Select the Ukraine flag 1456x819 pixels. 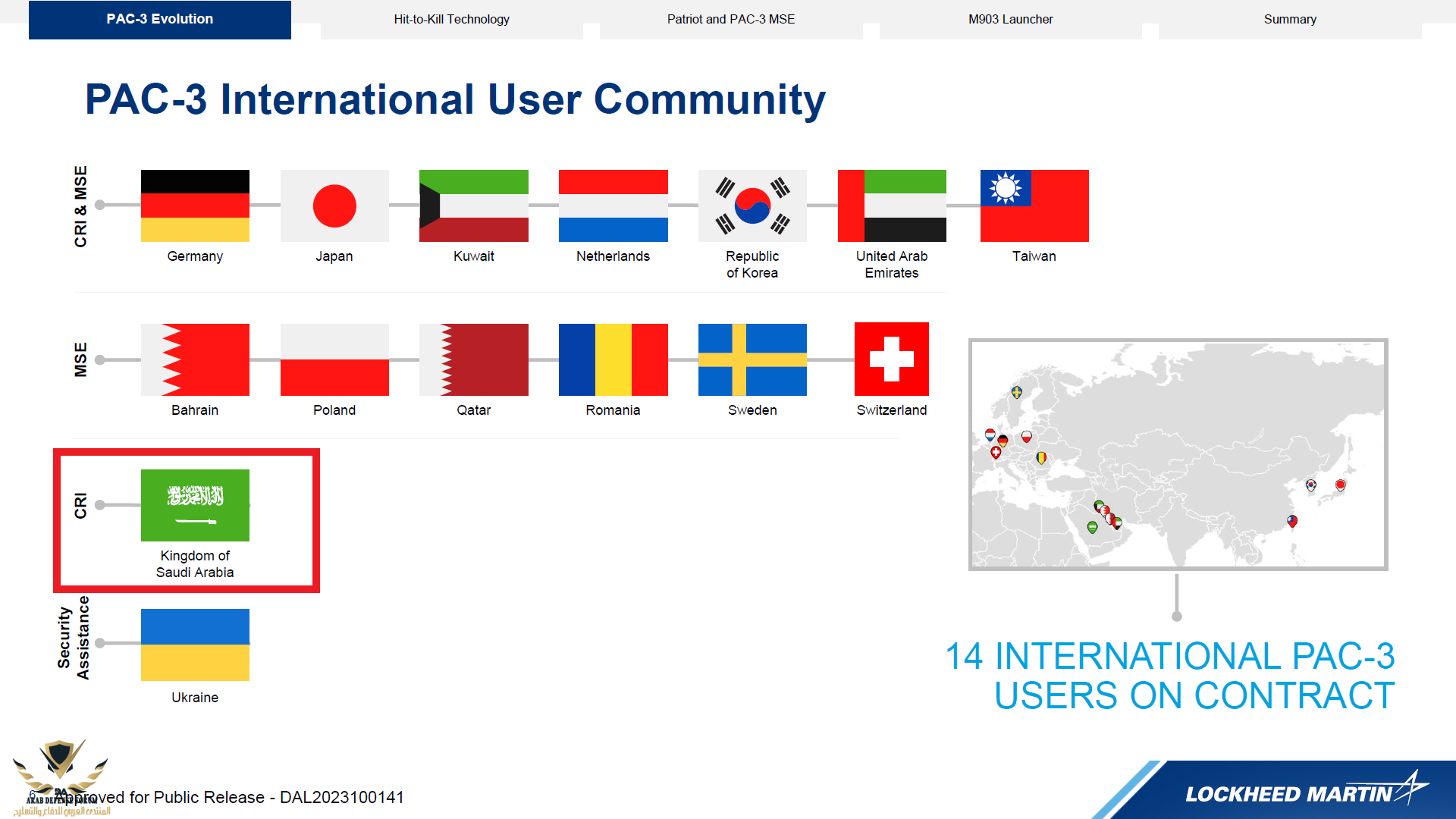point(195,645)
